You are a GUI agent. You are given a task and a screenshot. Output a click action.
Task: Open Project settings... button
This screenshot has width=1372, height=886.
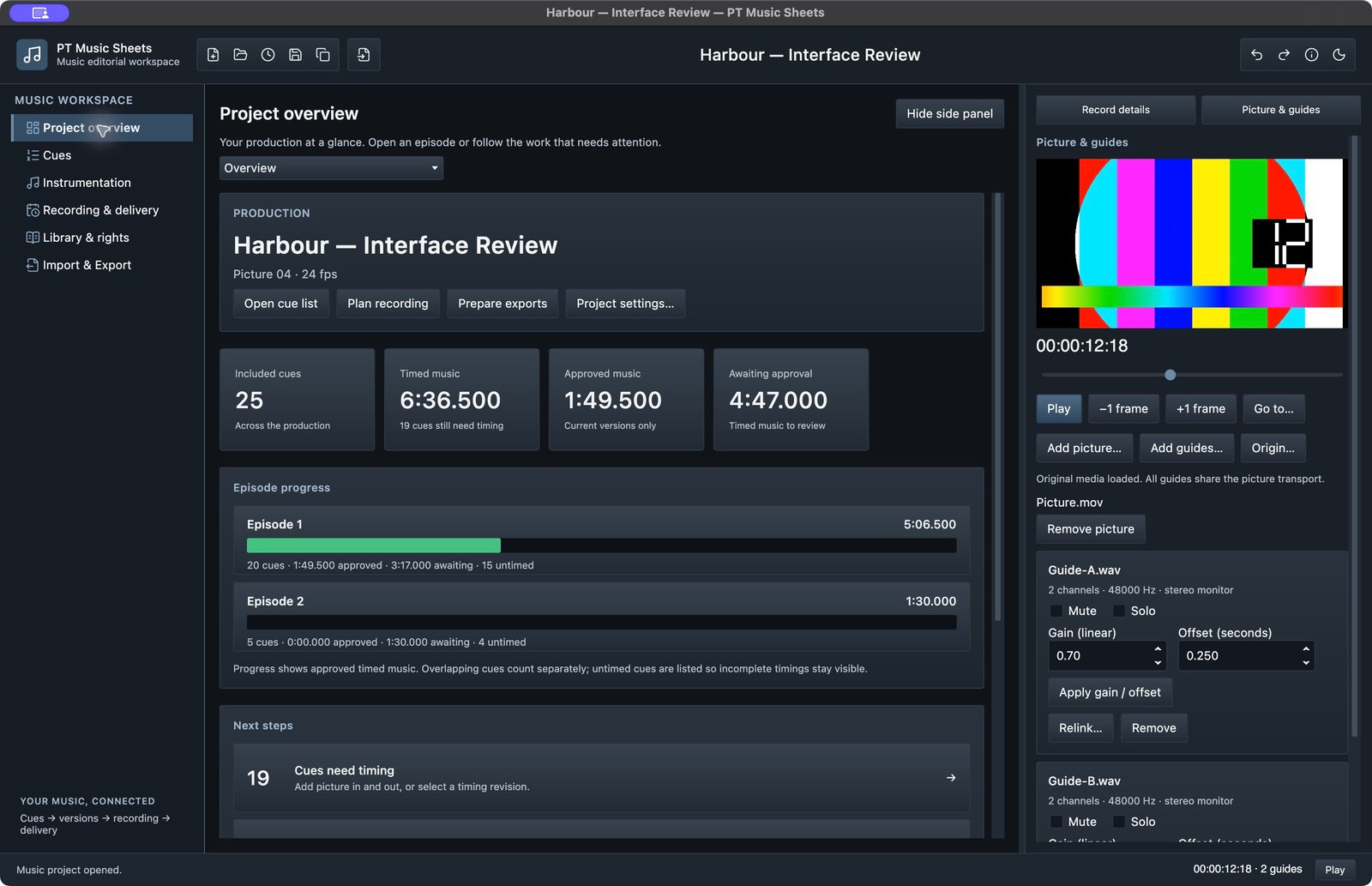pos(625,304)
